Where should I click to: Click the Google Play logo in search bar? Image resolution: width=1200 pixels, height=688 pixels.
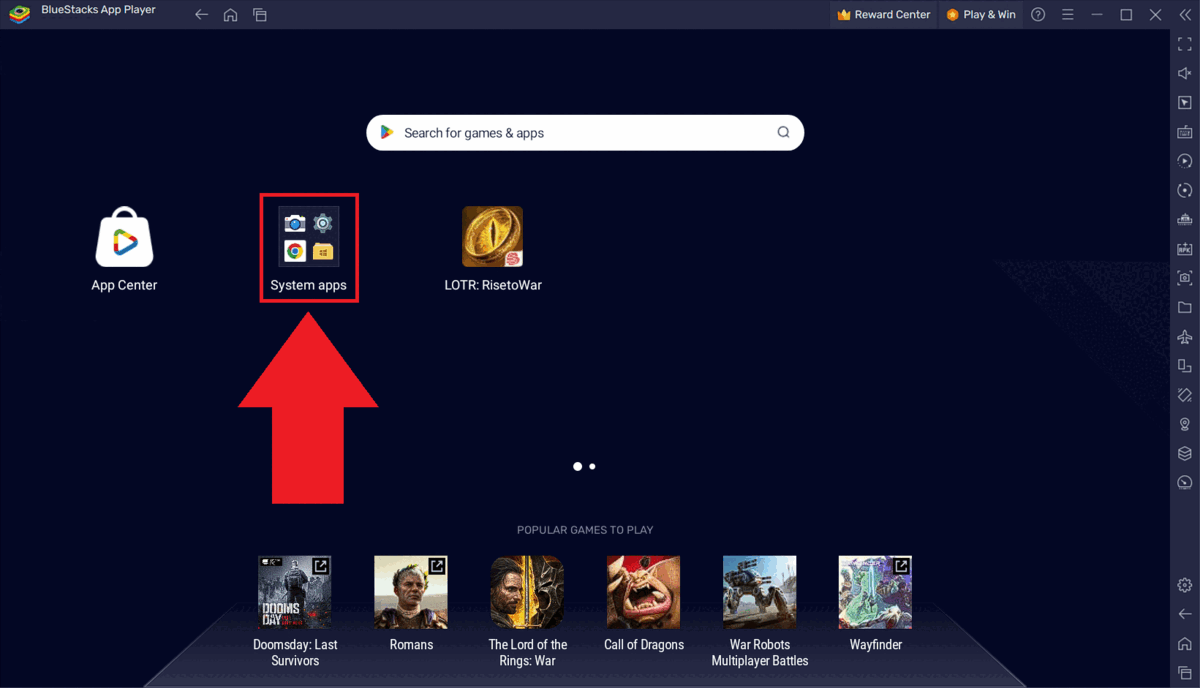[387, 132]
